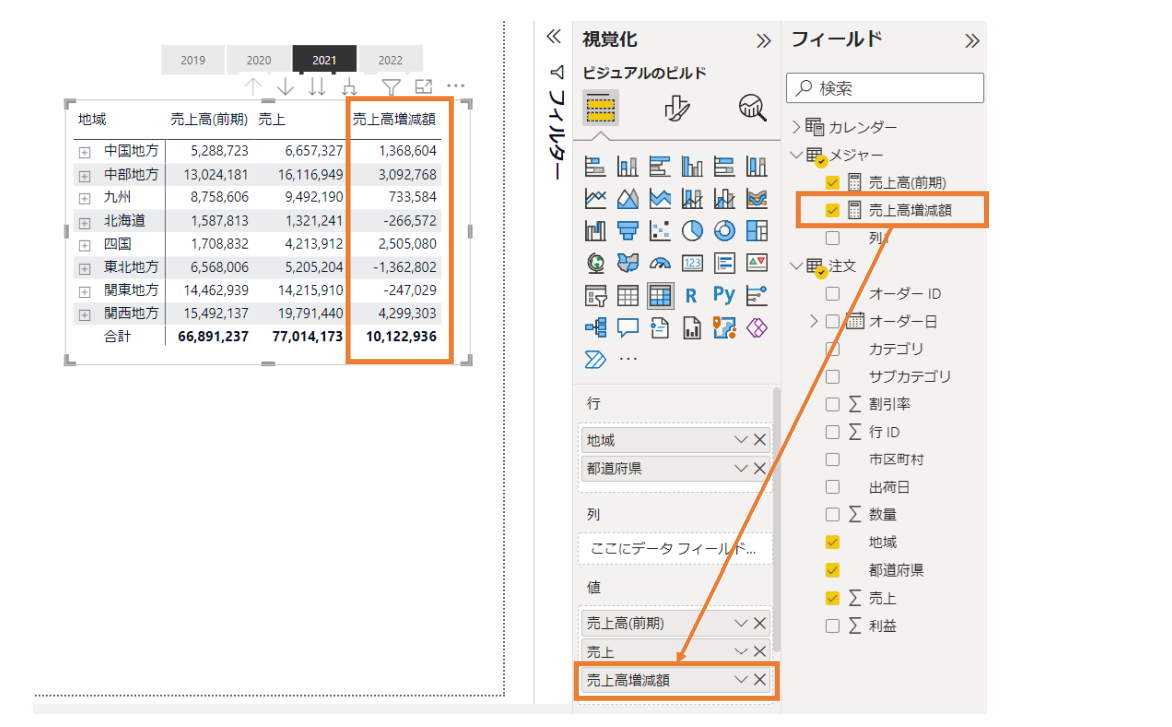
Task: Select the Python visual icon
Action: tap(726, 294)
